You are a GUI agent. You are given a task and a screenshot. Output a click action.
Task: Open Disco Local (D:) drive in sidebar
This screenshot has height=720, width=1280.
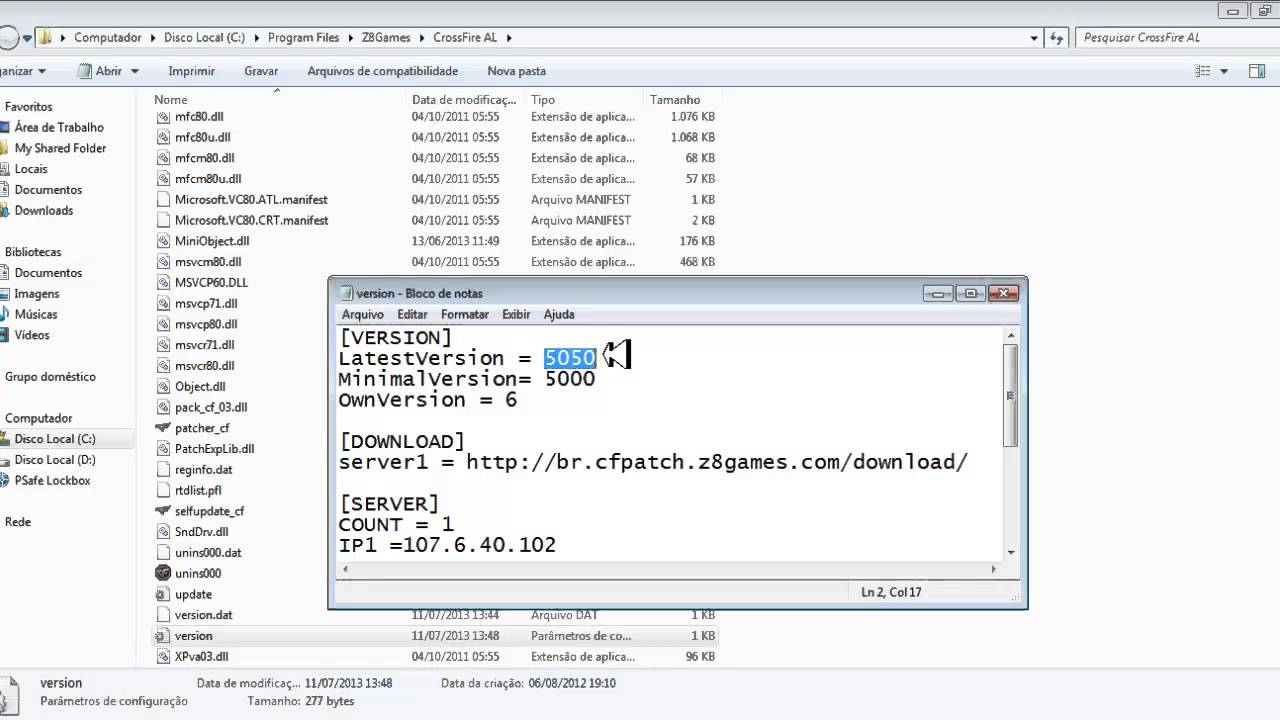[55, 460]
